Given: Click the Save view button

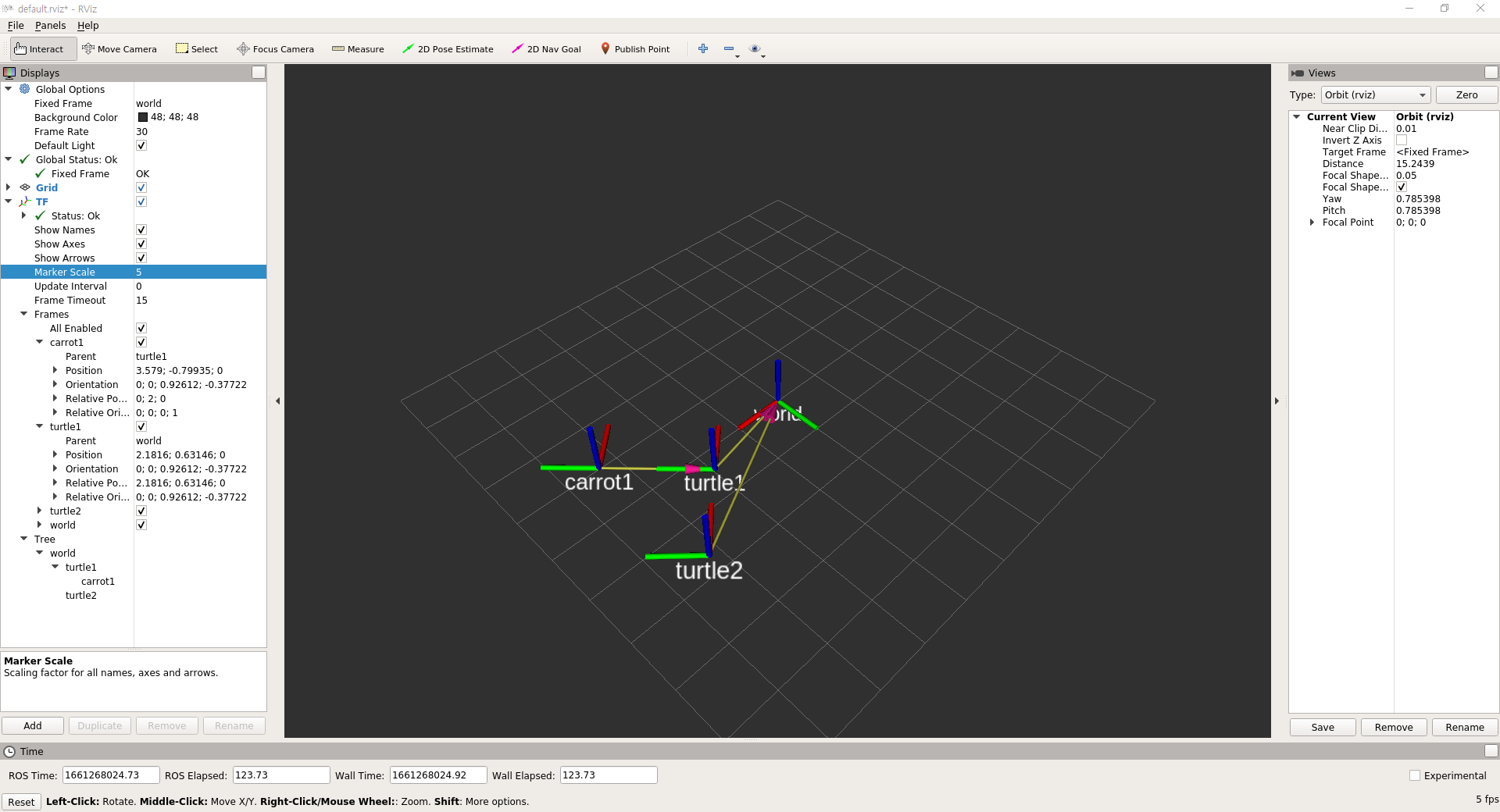Looking at the screenshot, I should (x=1323, y=727).
